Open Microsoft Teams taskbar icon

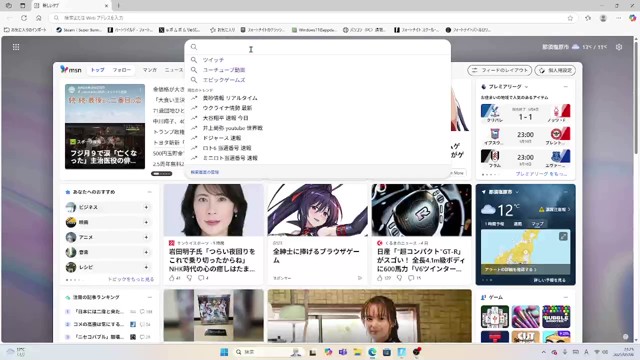343,352
